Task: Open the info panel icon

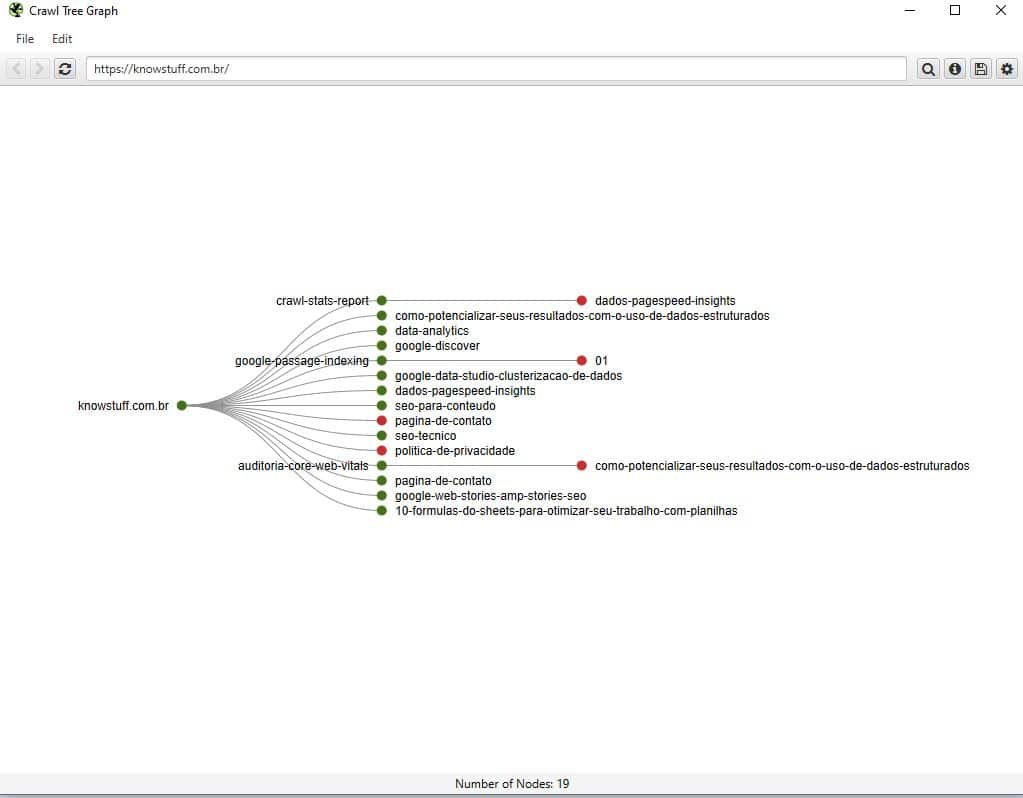Action: [954, 69]
